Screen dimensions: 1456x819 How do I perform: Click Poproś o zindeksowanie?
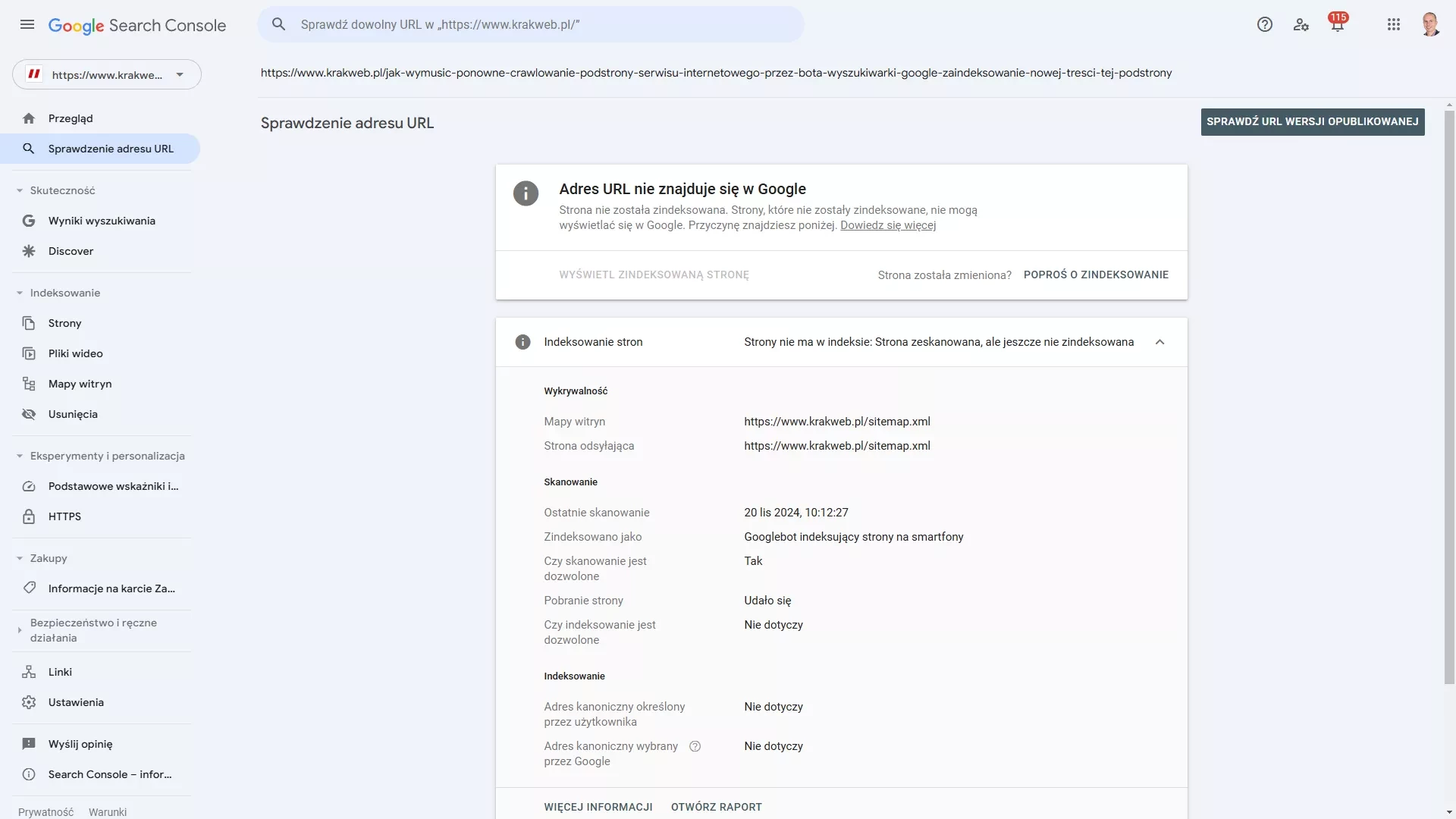tap(1096, 275)
